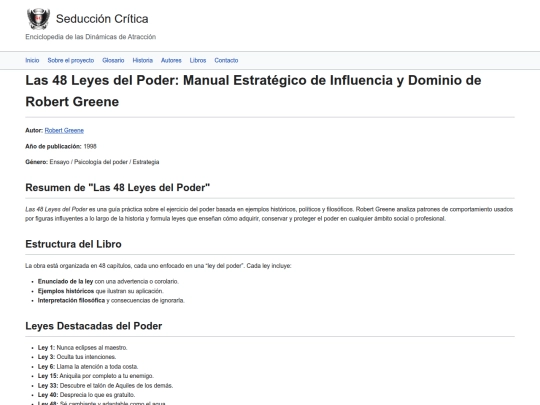This screenshot has height=405, width=540.
Task: Open the Seducción Crítica site title
Action: [x=102, y=19]
